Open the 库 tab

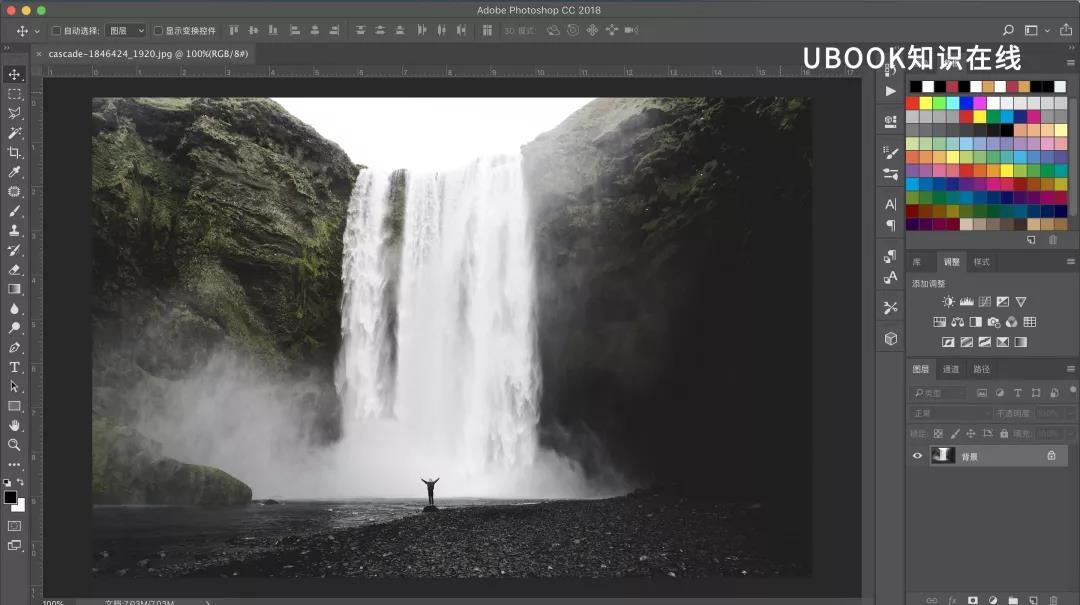click(917, 262)
